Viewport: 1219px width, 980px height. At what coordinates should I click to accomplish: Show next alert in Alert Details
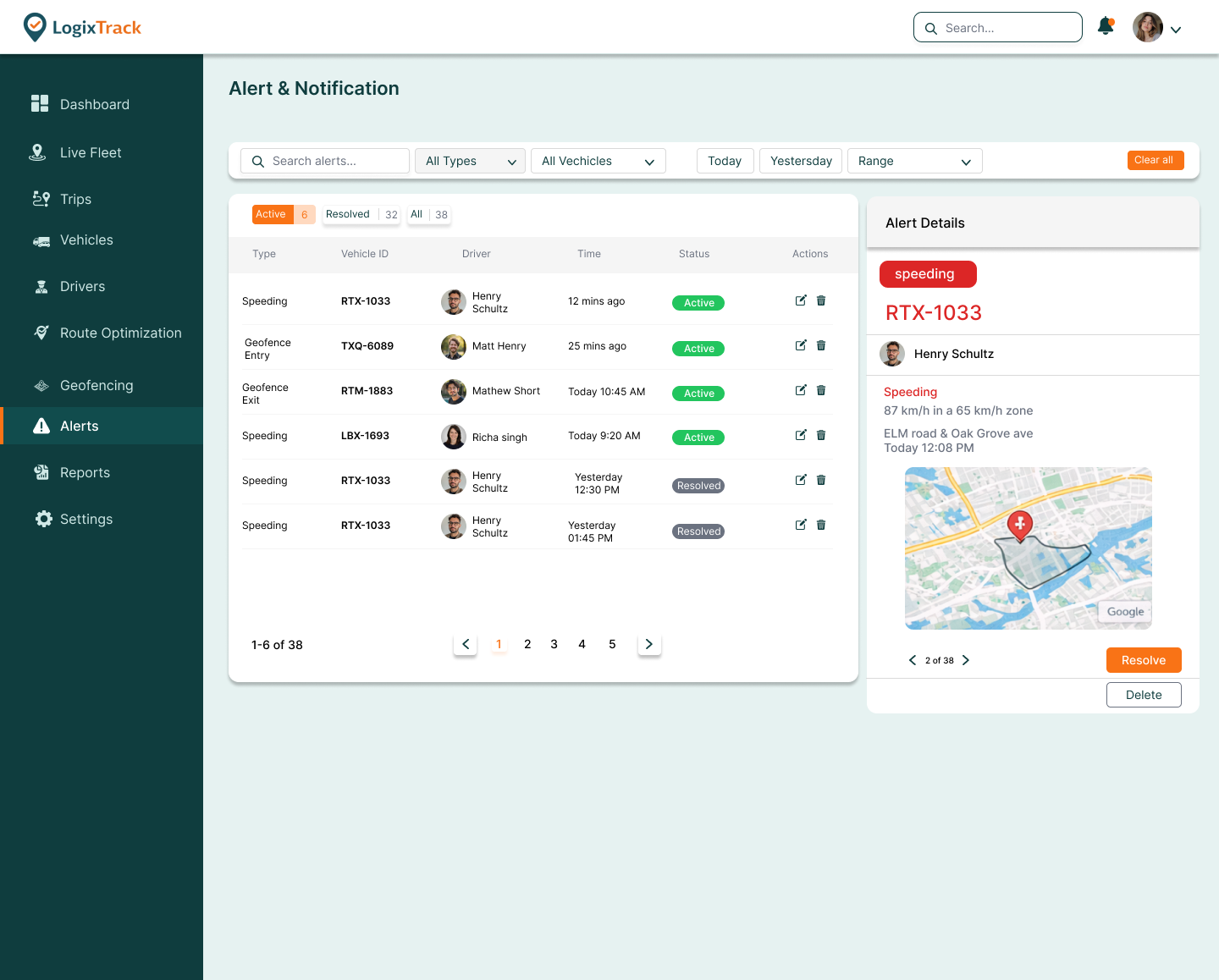tap(966, 660)
